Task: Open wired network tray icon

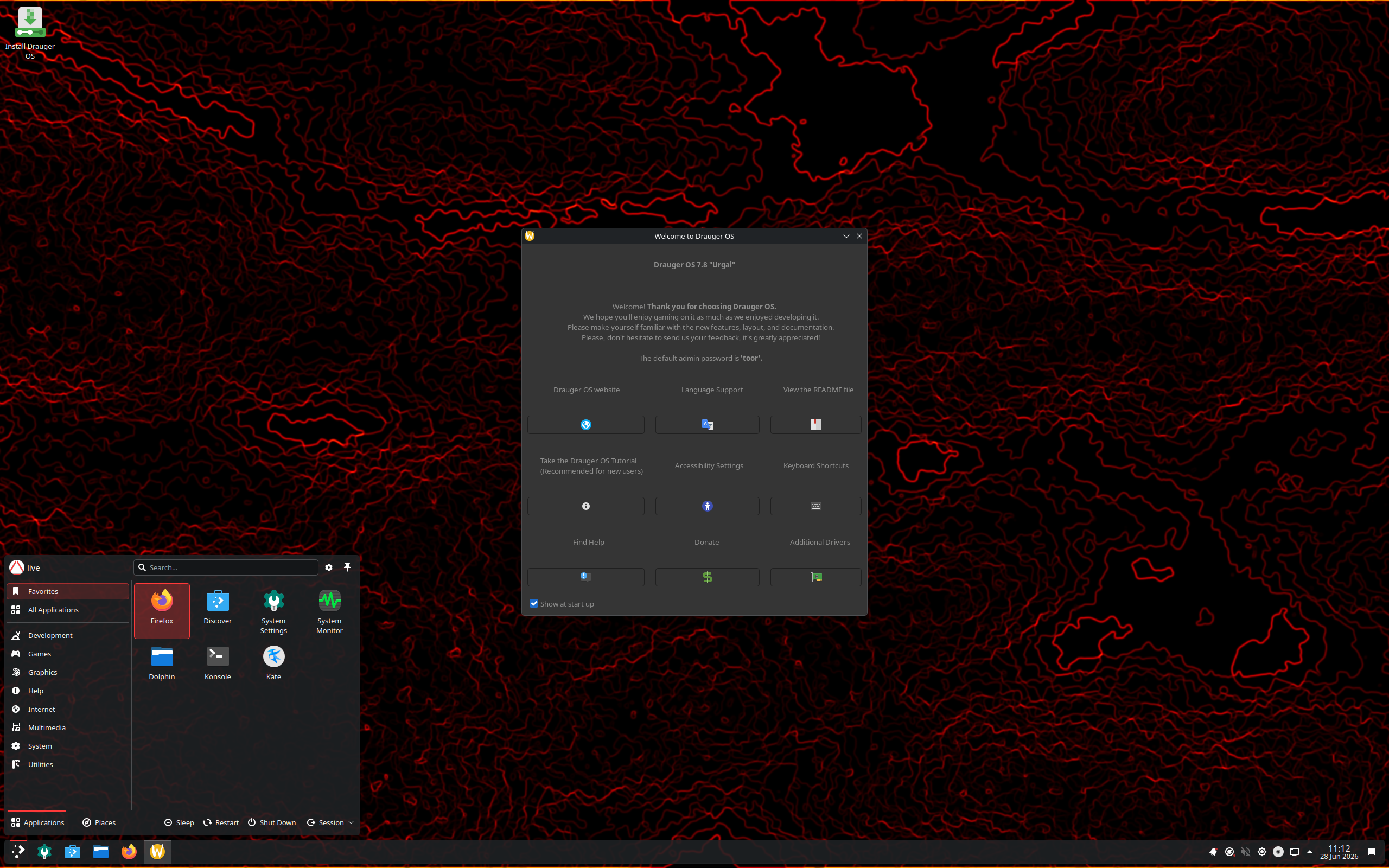Action: [x=1294, y=852]
